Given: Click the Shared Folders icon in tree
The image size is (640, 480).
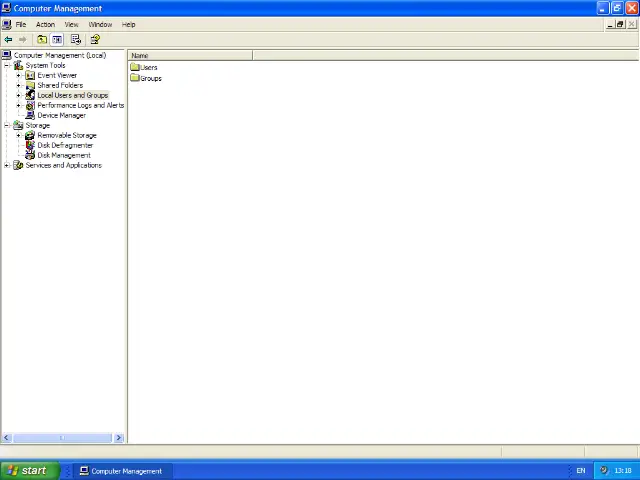Looking at the screenshot, I should [30, 85].
